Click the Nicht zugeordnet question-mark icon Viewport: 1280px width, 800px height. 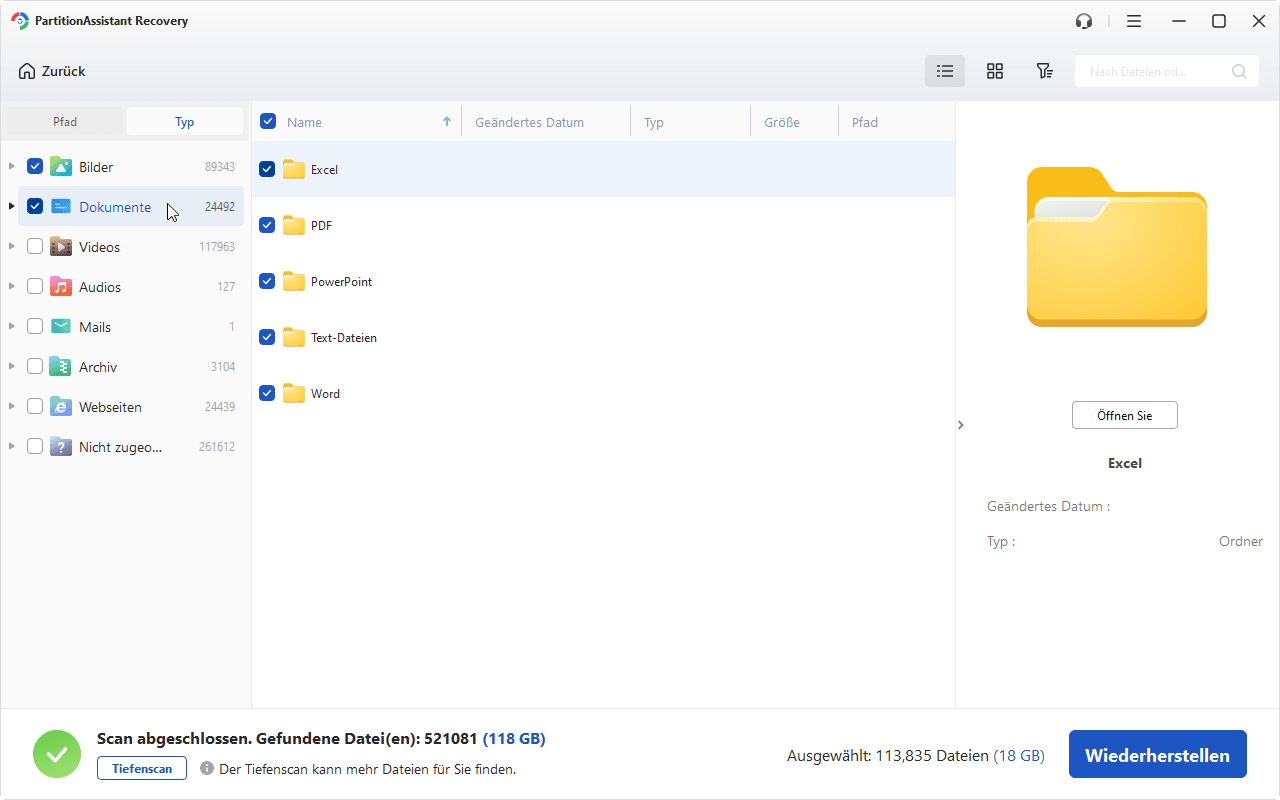(x=61, y=447)
